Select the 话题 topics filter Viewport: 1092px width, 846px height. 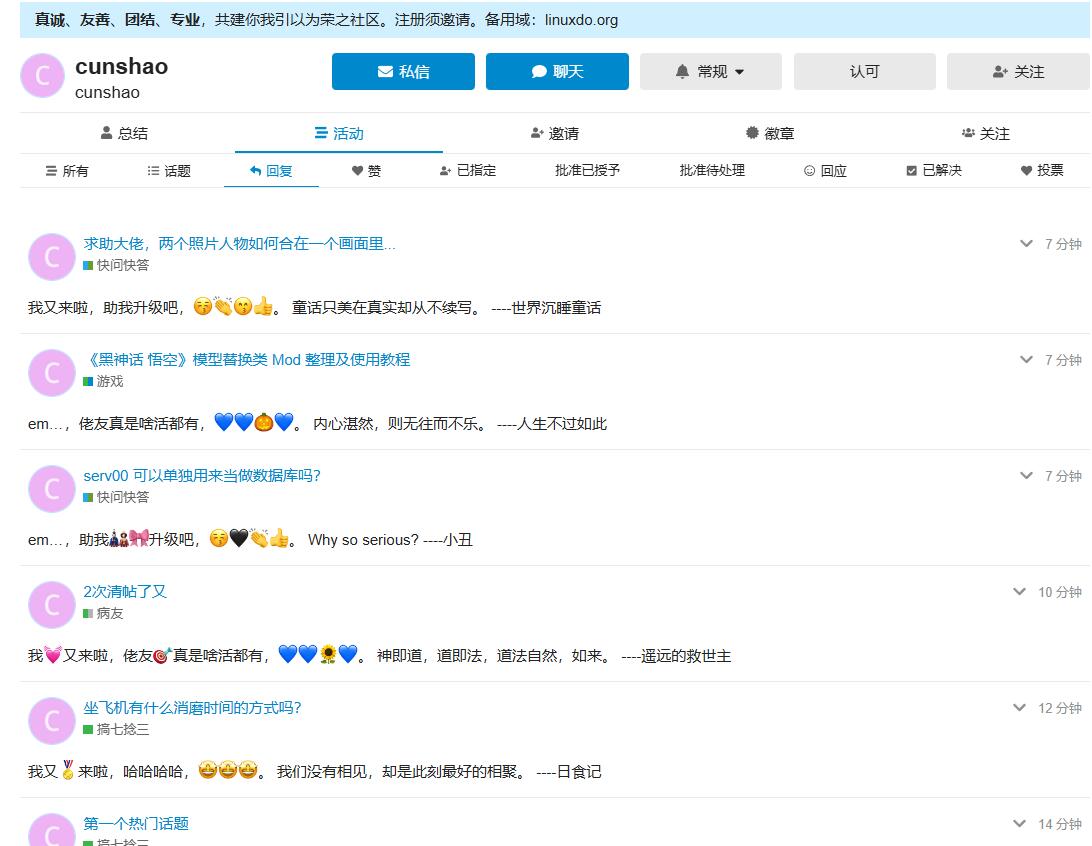(169, 171)
